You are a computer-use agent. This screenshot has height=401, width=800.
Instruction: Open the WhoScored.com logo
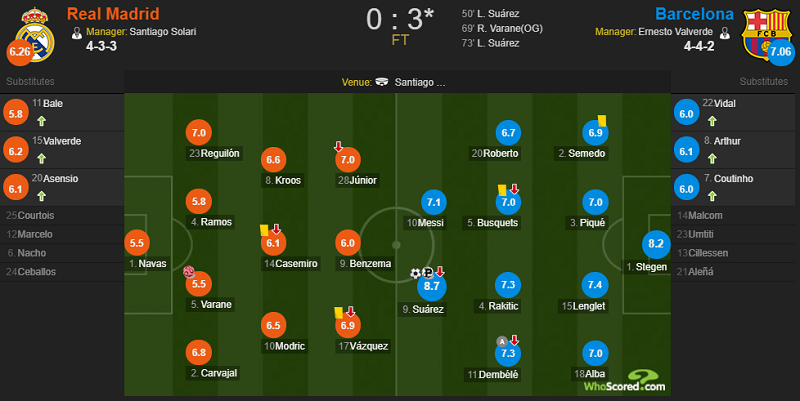pos(624,382)
